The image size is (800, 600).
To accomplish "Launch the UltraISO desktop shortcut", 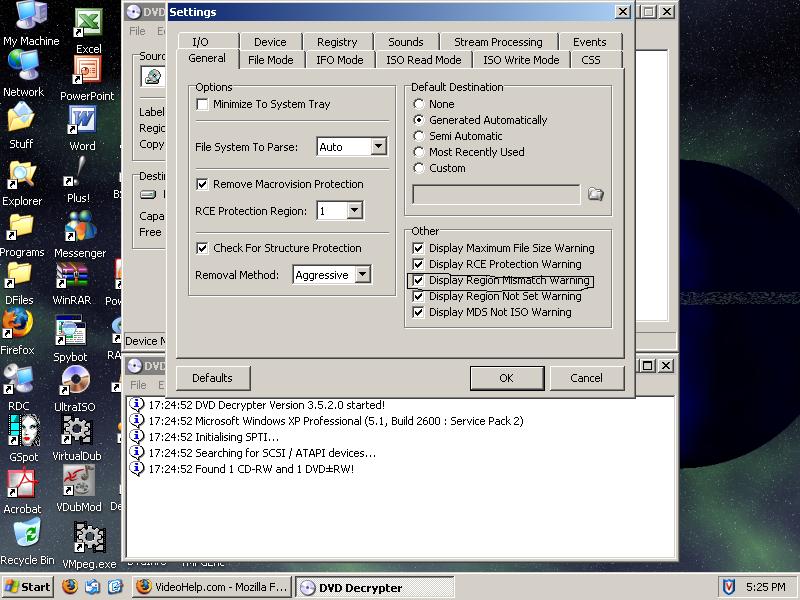I will pyautogui.click(x=74, y=389).
